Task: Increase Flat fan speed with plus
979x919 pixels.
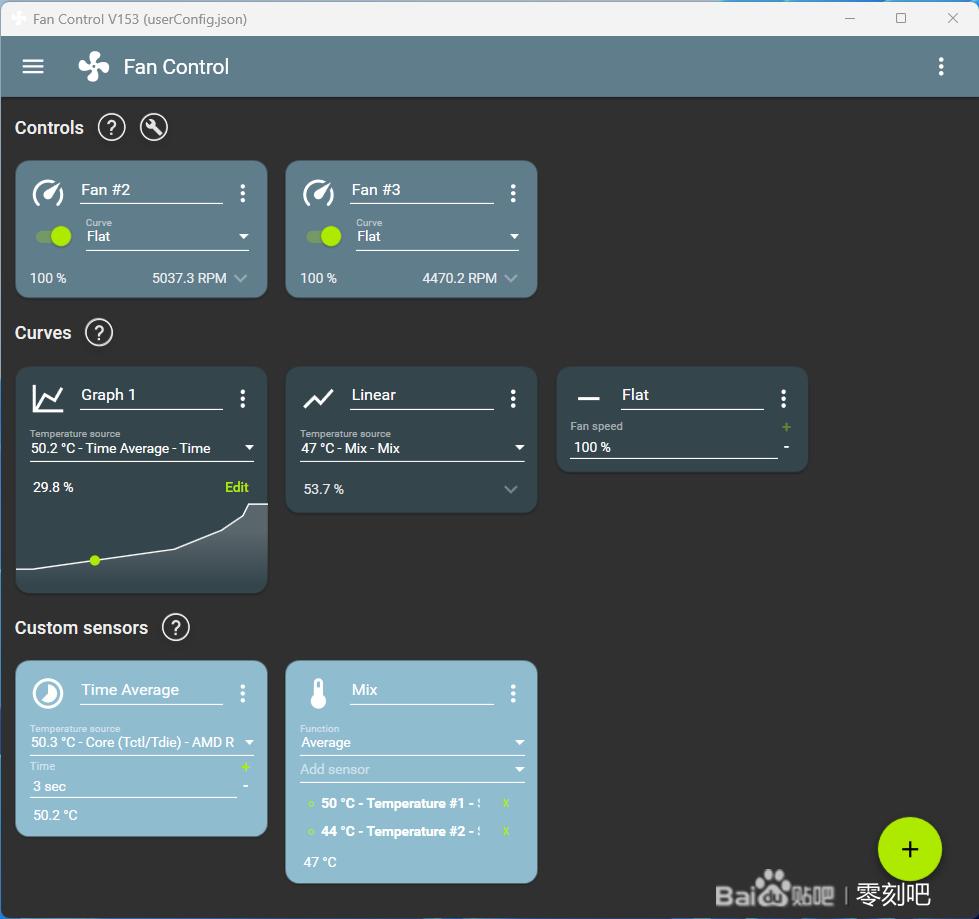Action: (787, 427)
